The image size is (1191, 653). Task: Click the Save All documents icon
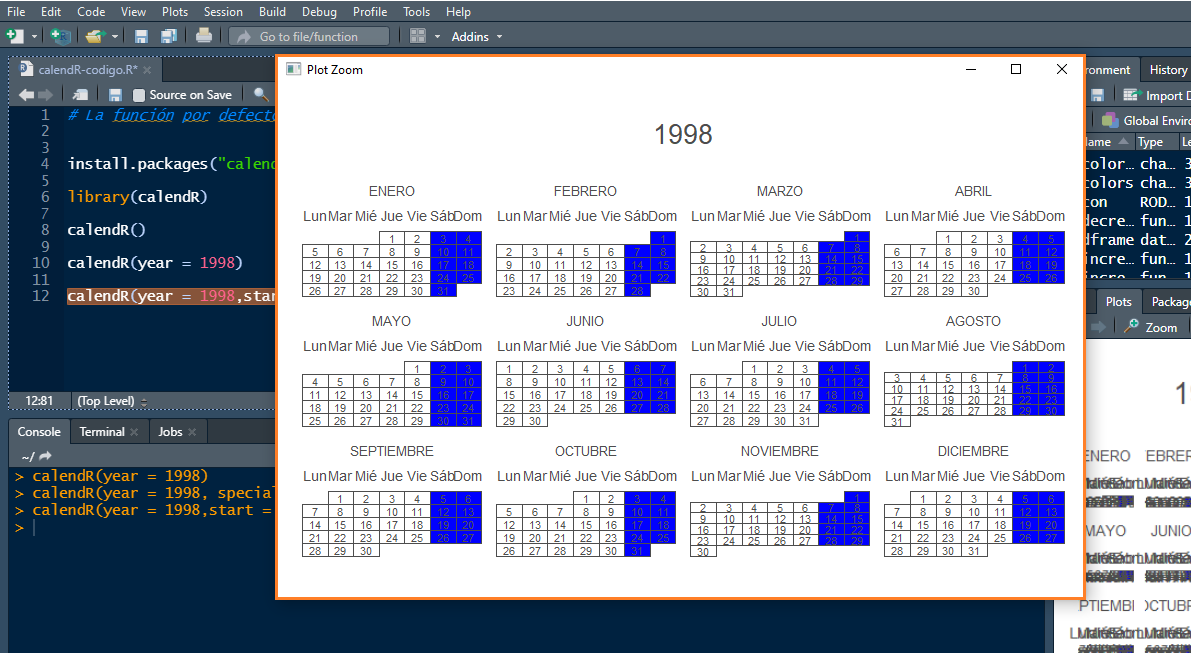click(168, 36)
